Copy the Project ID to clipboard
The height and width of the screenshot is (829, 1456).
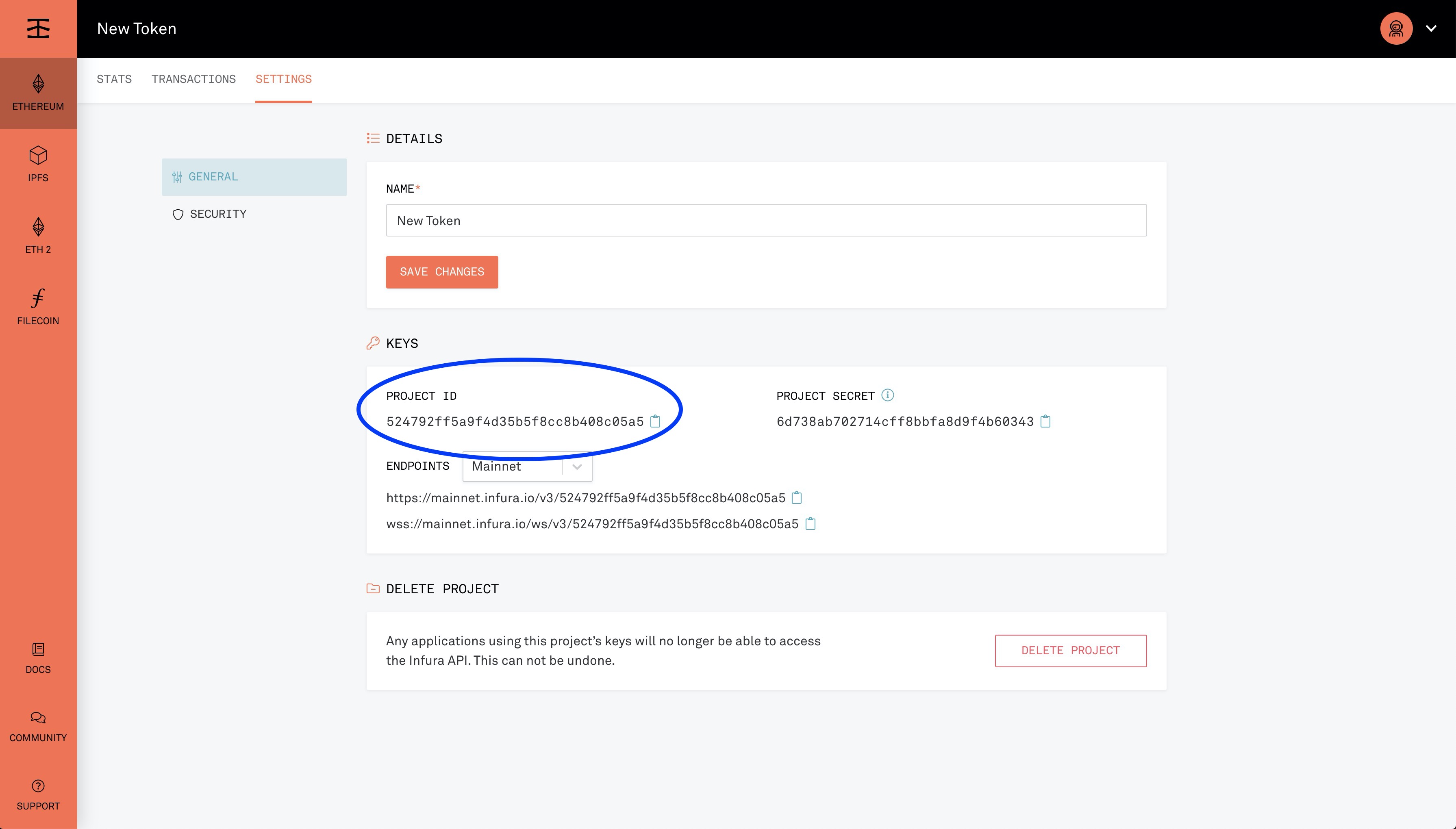point(655,421)
